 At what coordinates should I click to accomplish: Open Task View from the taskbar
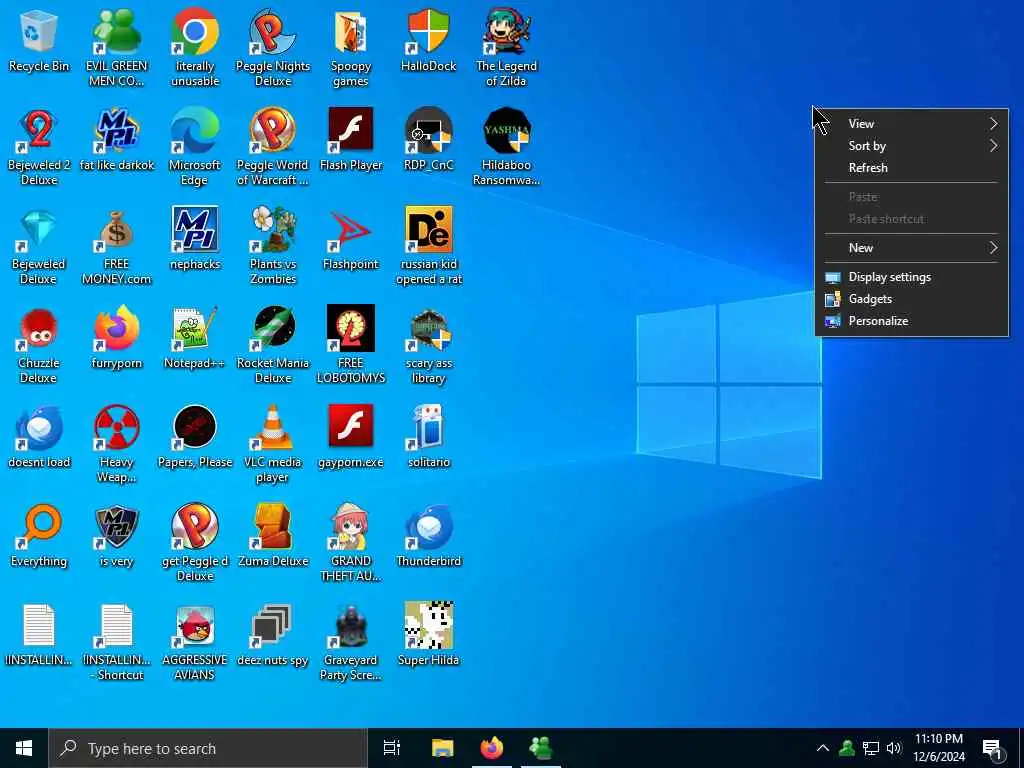[392, 748]
